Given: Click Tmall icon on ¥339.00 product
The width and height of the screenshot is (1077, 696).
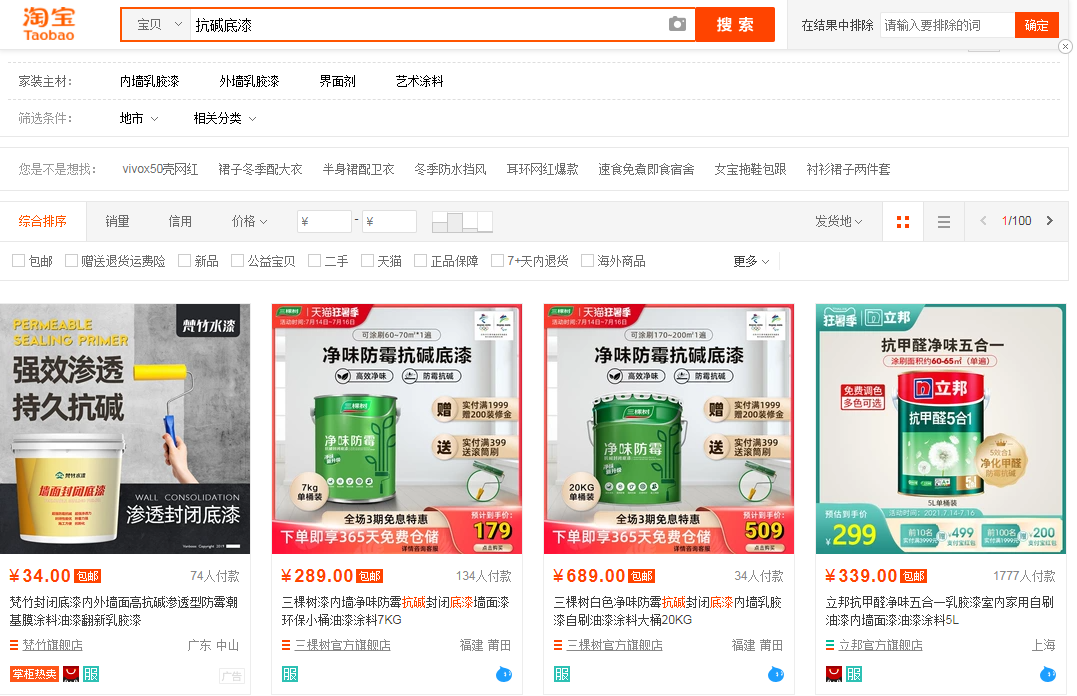Looking at the screenshot, I should (x=834, y=674).
